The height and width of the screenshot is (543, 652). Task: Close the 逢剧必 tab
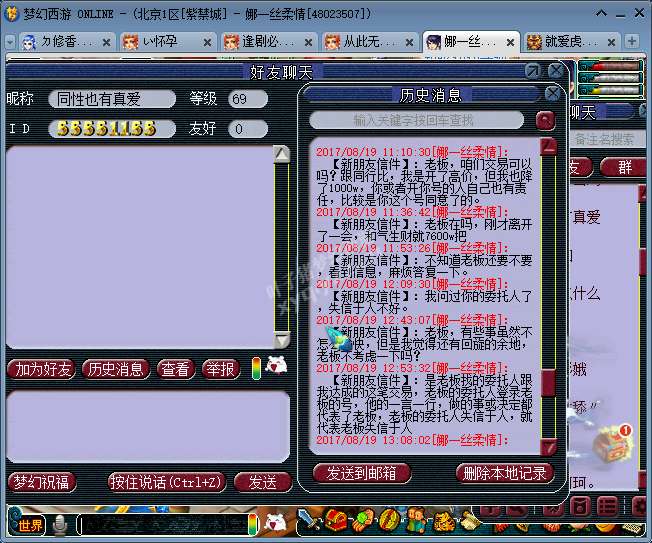pyautogui.click(x=308, y=42)
